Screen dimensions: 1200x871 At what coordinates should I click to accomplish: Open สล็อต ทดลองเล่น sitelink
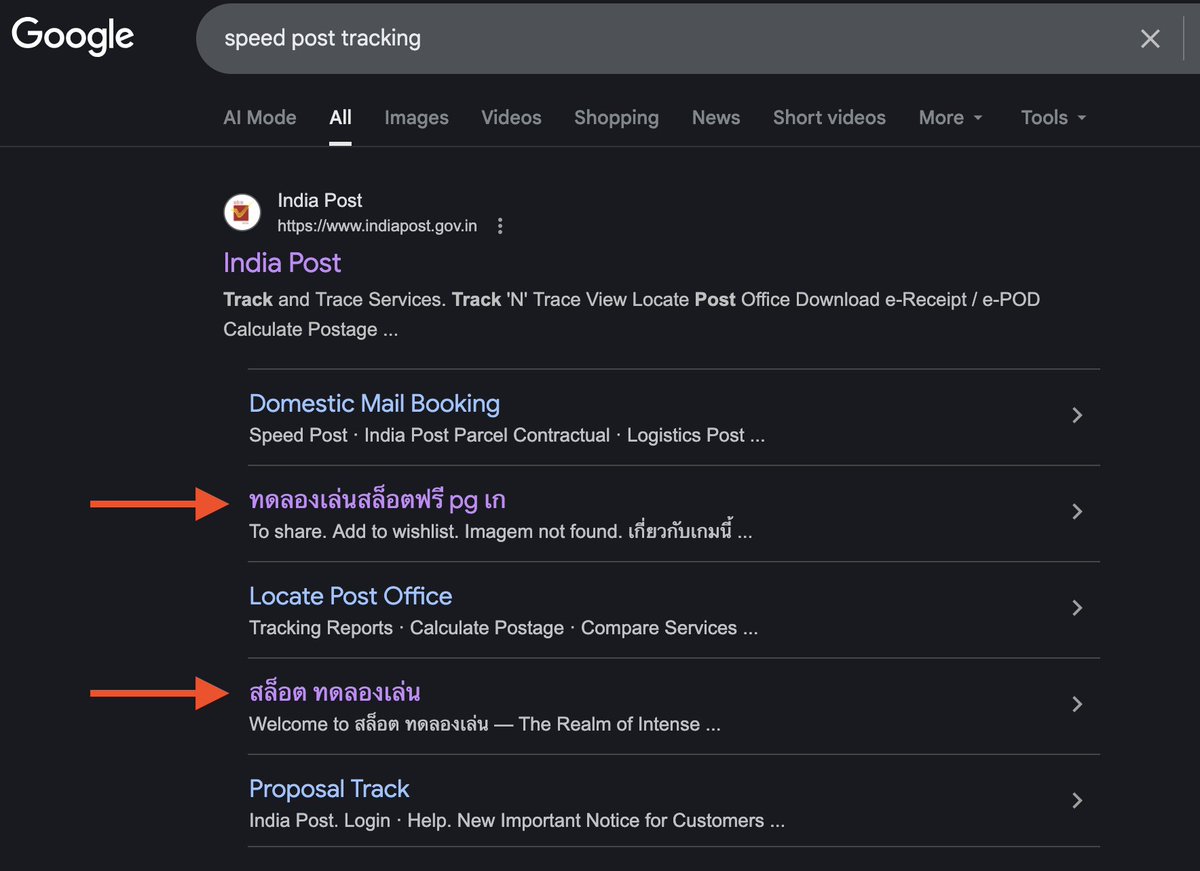334,692
